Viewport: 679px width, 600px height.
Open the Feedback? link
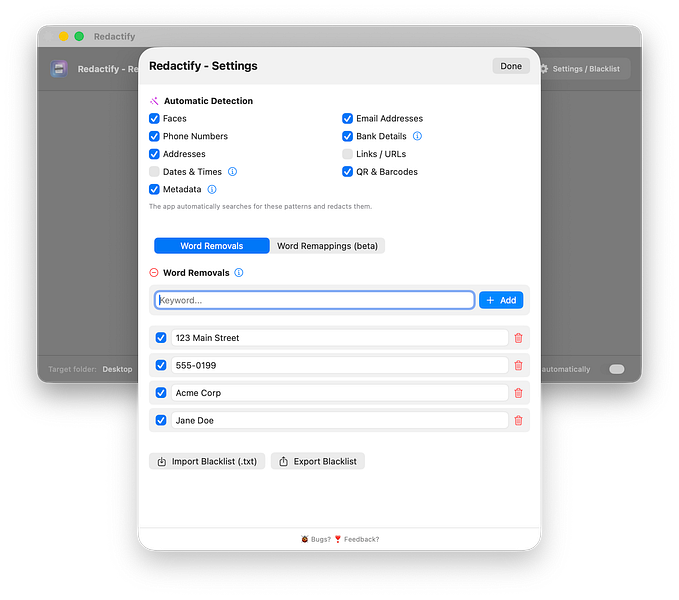pos(357,539)
